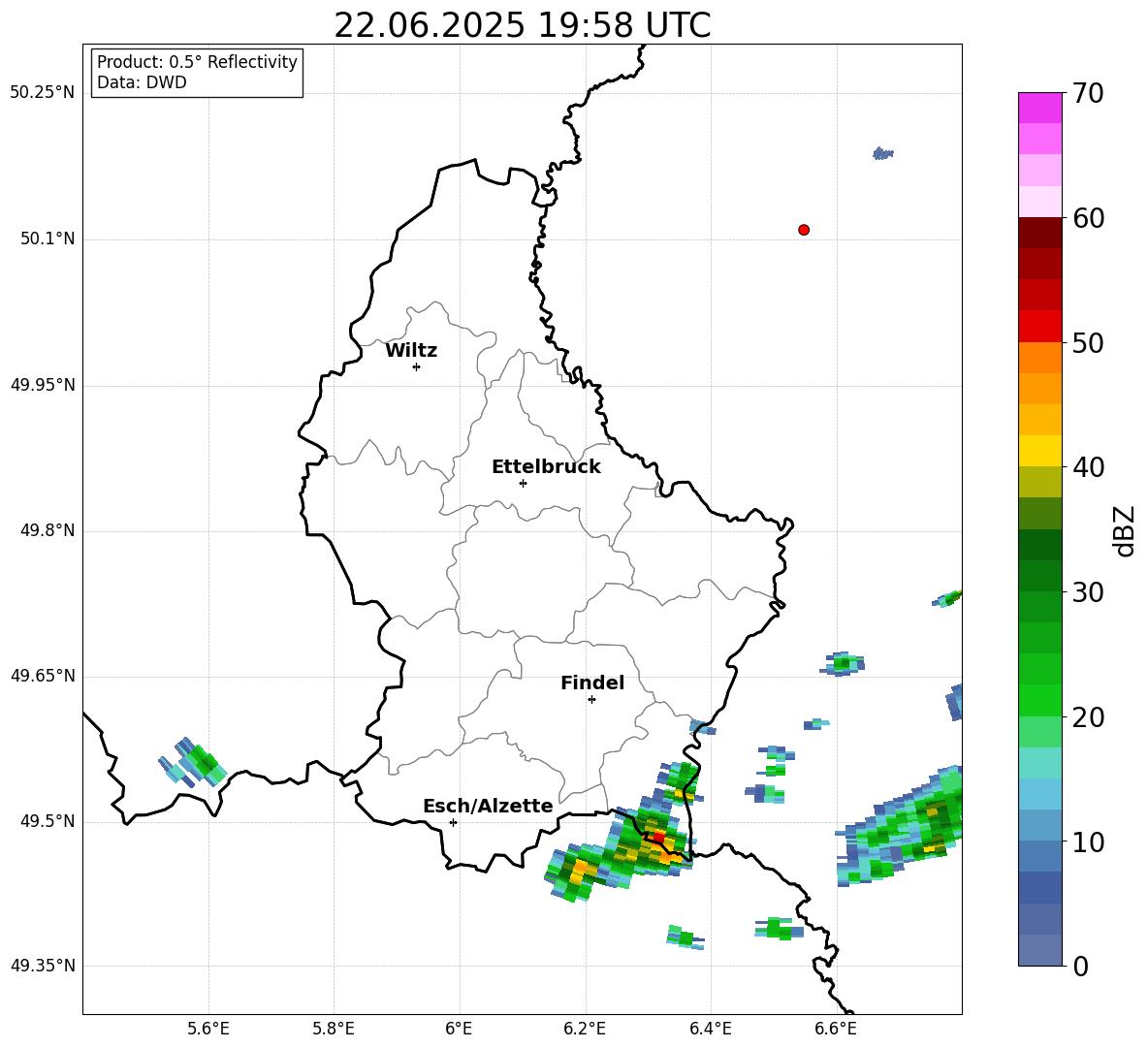
Task: Click the Product: 0.5° Reflectivity text
Action: [x=197, y=62]
